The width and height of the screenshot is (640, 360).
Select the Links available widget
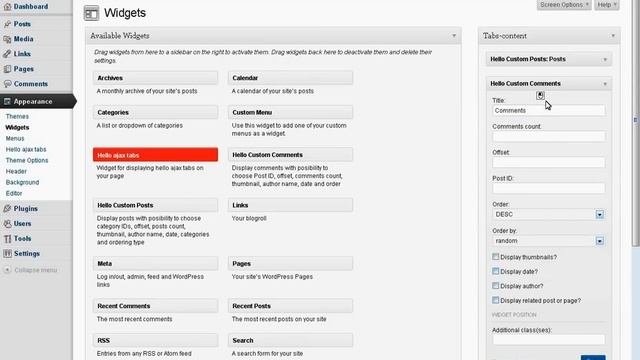point(290,205)
